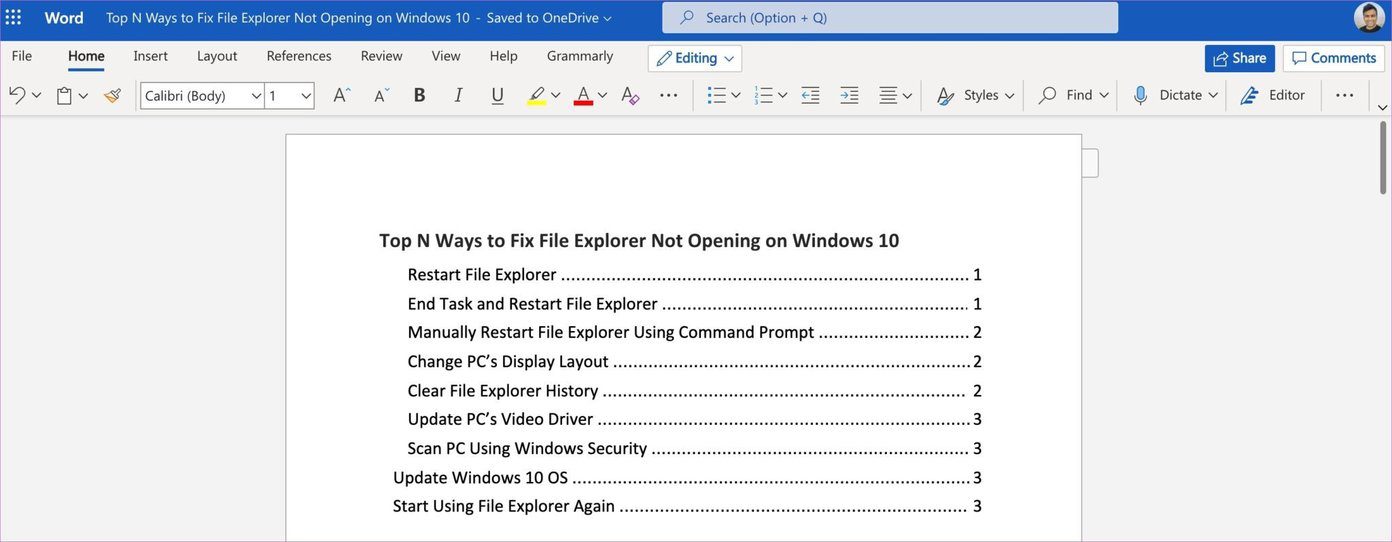Click the paragraph alignment icon

[888, 95]
